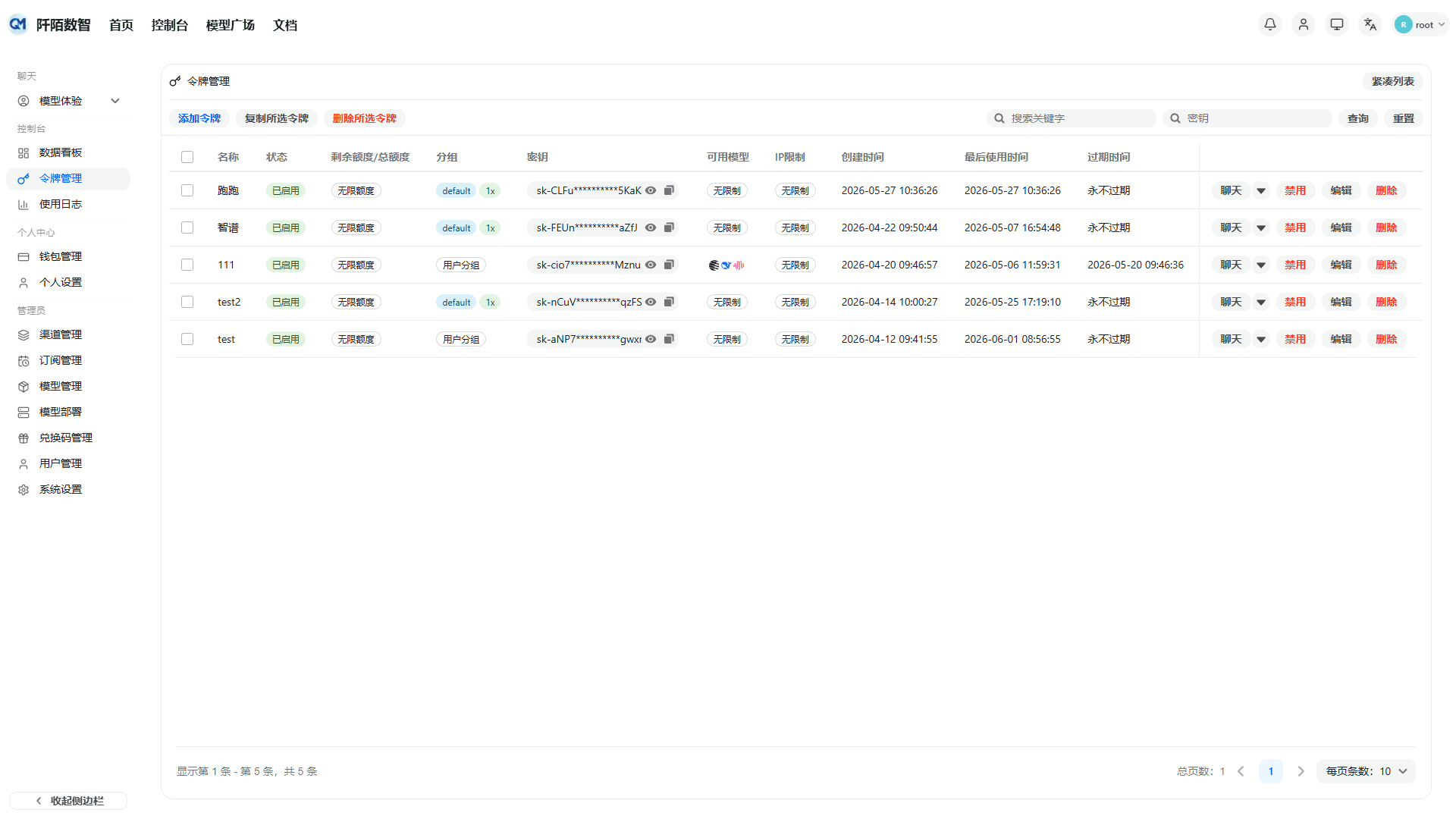Edit token test2 with 编辑 button
The width and height of the screenshot is (1456, 819).
click(x=1341, y=302)
